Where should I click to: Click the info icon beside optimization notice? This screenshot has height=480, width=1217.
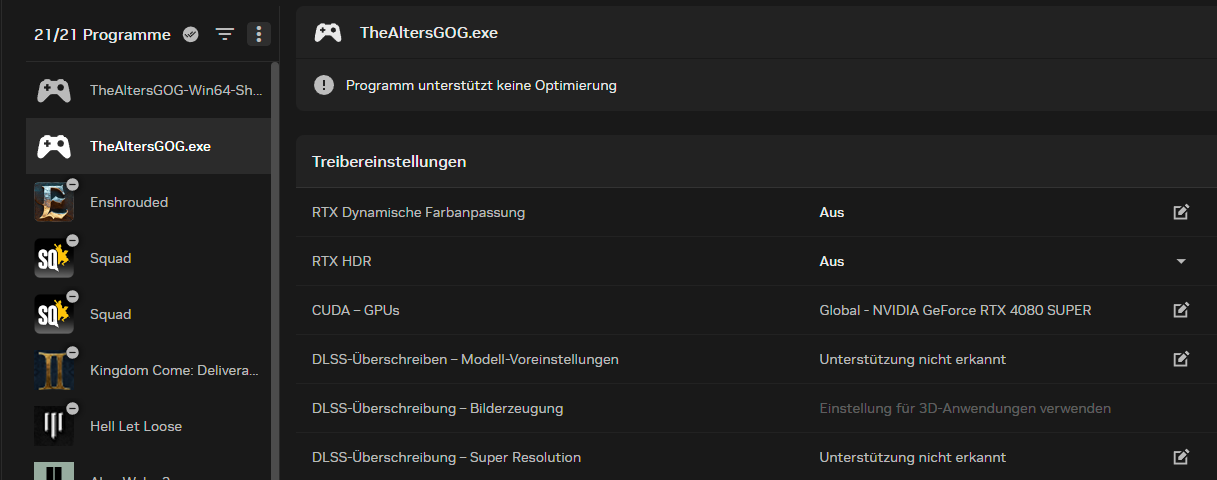tap(324, 85)
